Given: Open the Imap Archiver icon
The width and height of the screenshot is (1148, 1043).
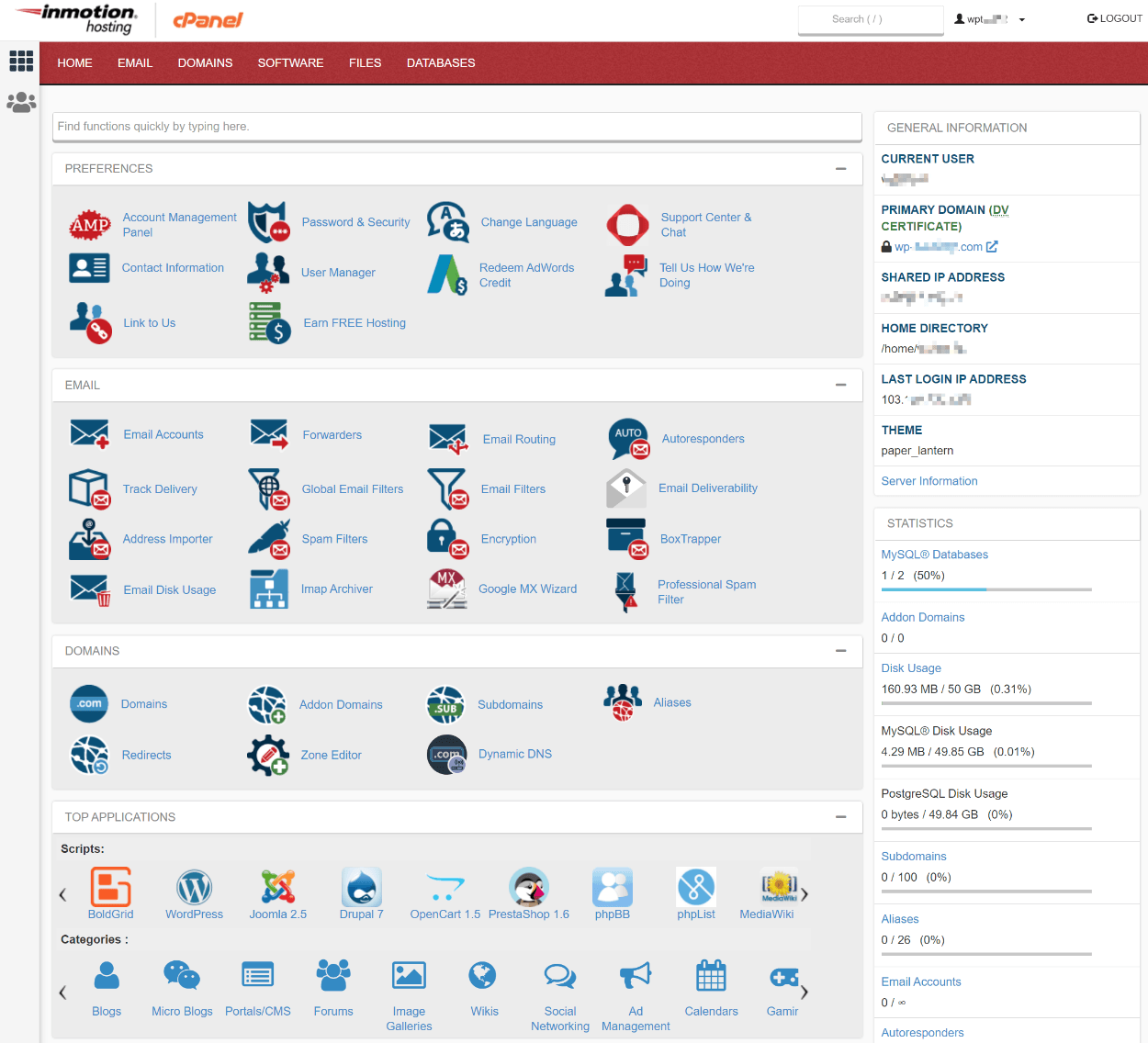Looking at the screenshot, I should tap(269, 589).
